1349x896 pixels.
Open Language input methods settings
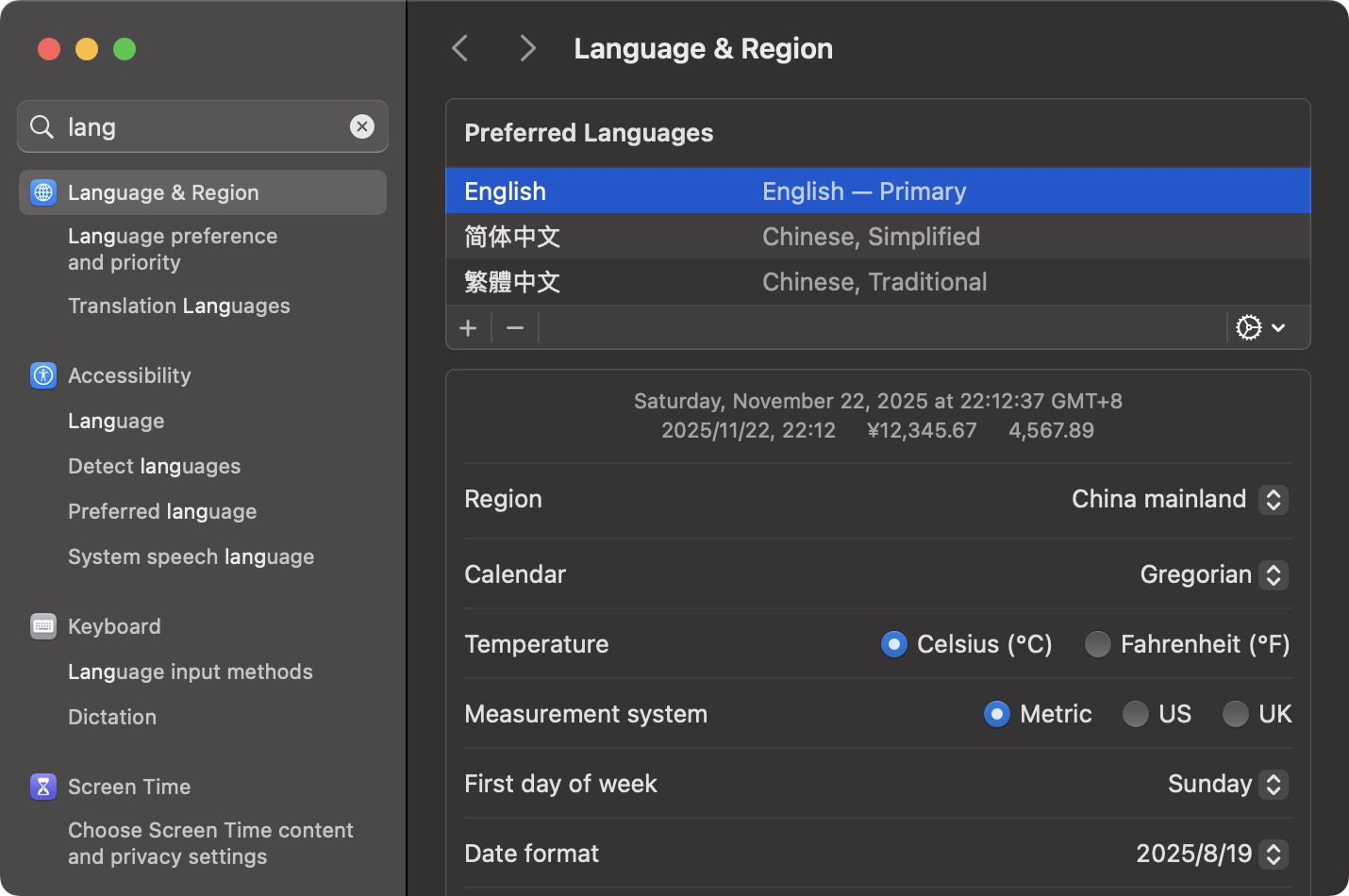[191, 672]
